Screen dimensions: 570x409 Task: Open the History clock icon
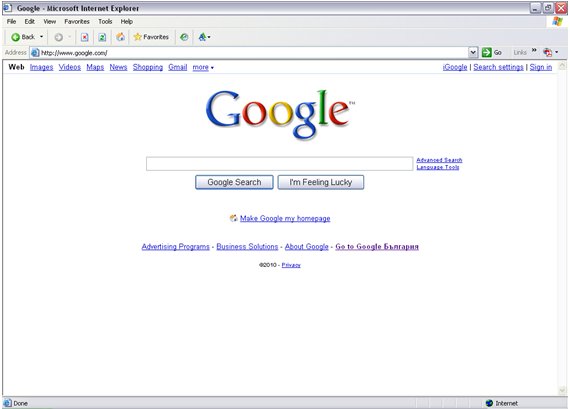[184, 37]
